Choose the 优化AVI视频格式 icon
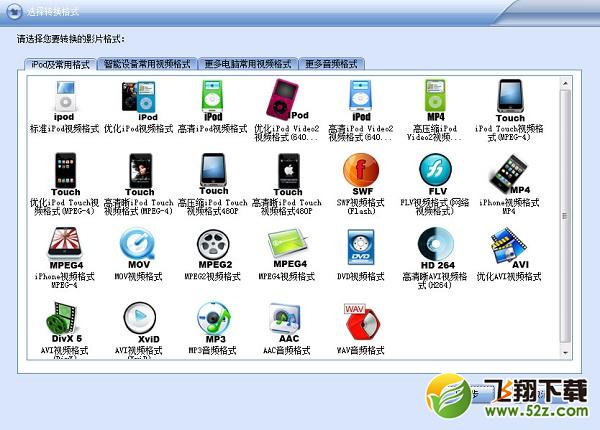The image size is (600, 430). (x=509, y=246)
